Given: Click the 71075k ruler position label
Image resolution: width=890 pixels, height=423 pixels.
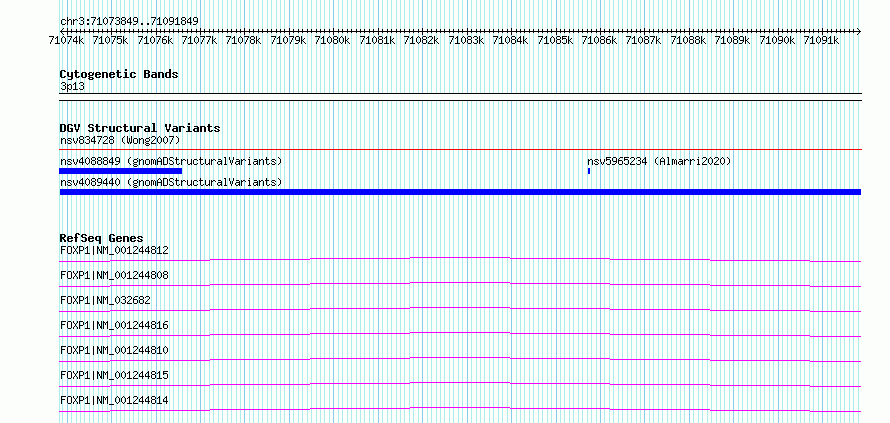Looking at the screenshot, I should [x=111, y=40].
